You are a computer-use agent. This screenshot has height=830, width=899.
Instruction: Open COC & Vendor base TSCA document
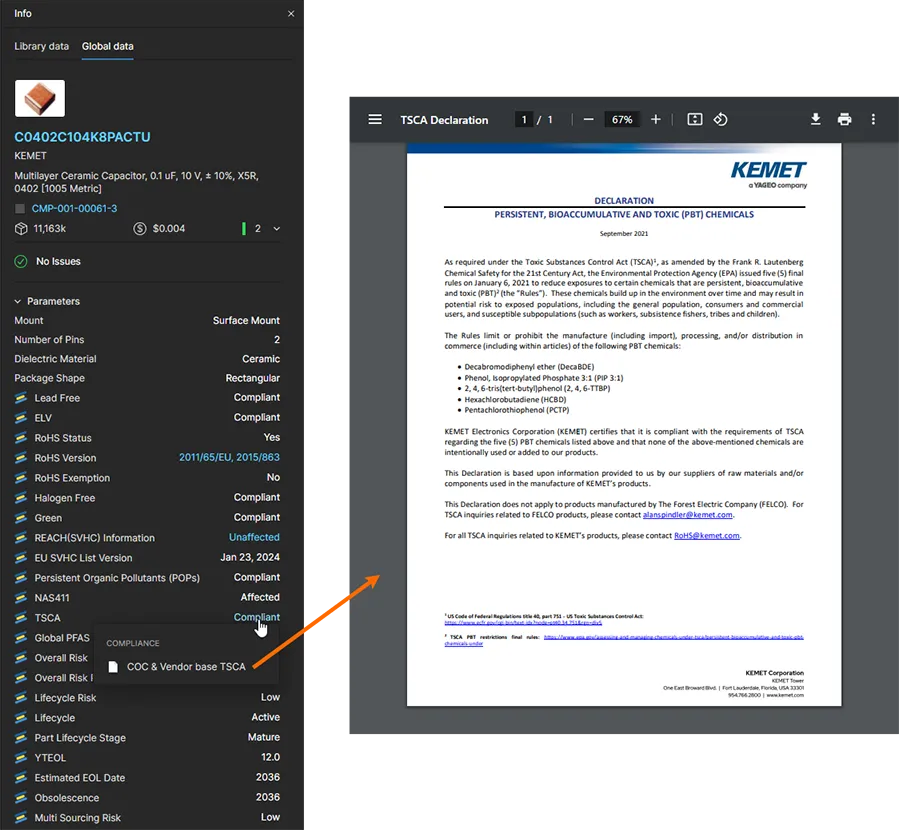[186, 667]
